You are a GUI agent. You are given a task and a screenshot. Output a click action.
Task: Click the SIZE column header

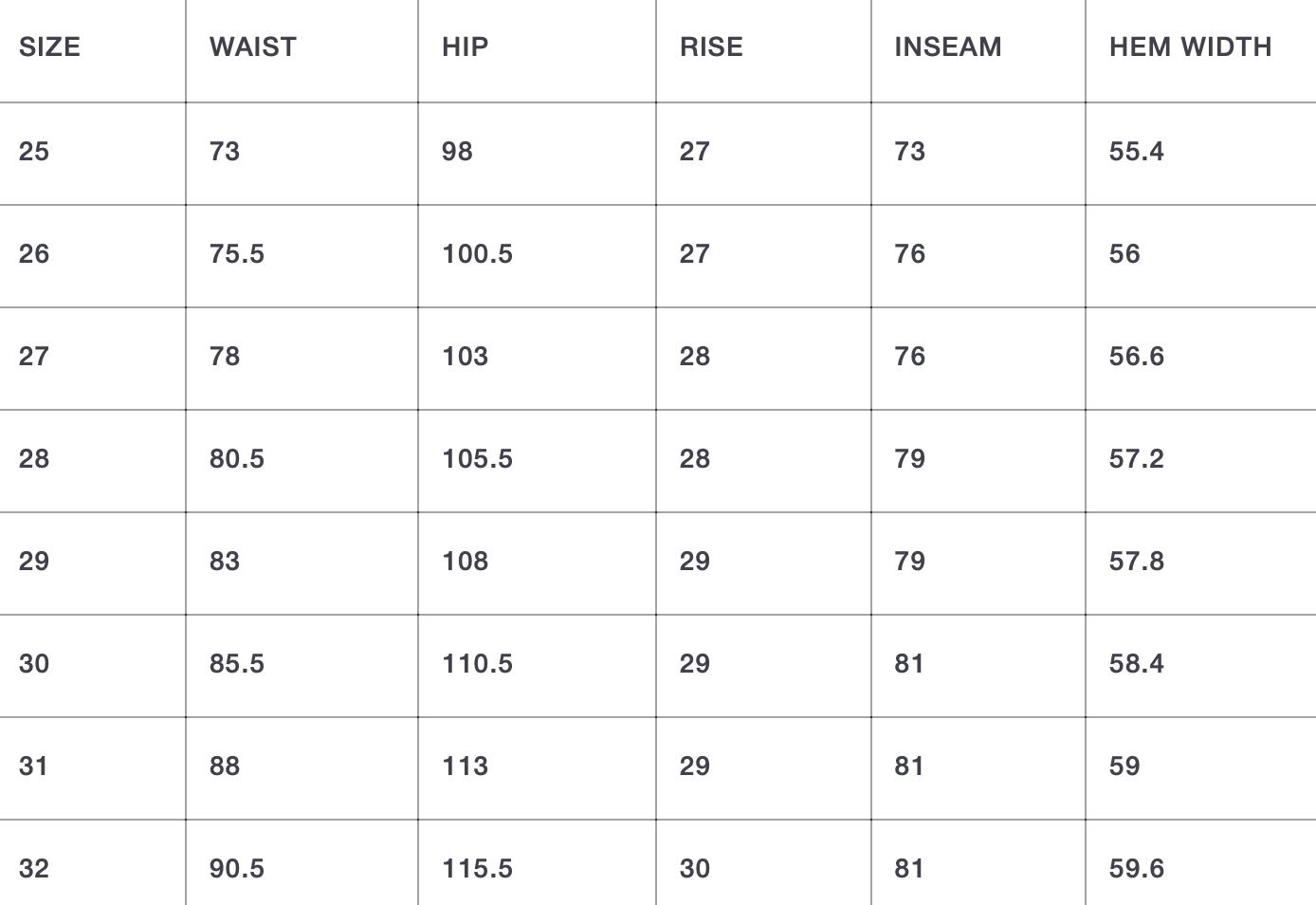[x=49, y=47]
